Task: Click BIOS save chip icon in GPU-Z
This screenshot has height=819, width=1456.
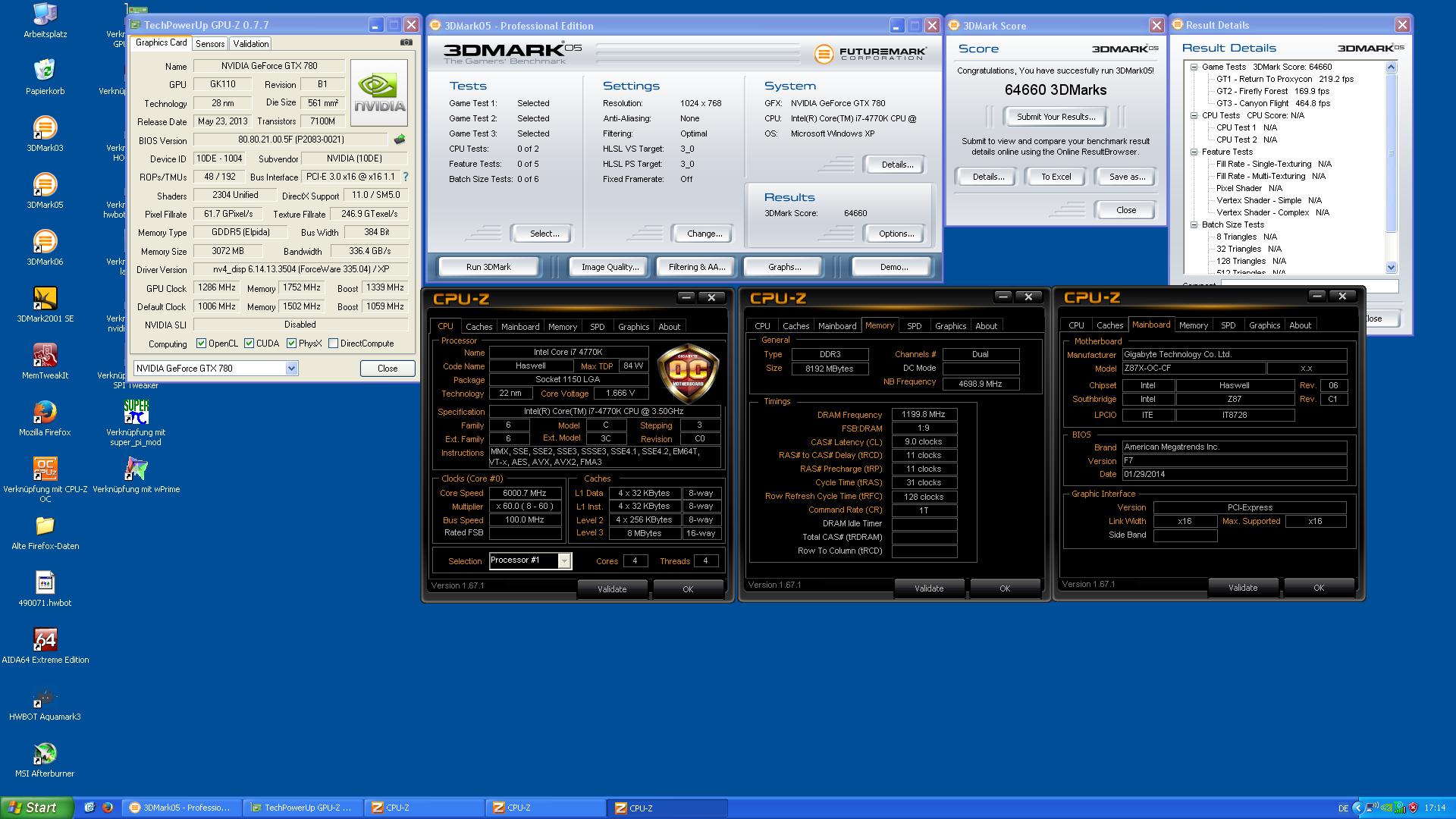Action: (x=400, y=140)
